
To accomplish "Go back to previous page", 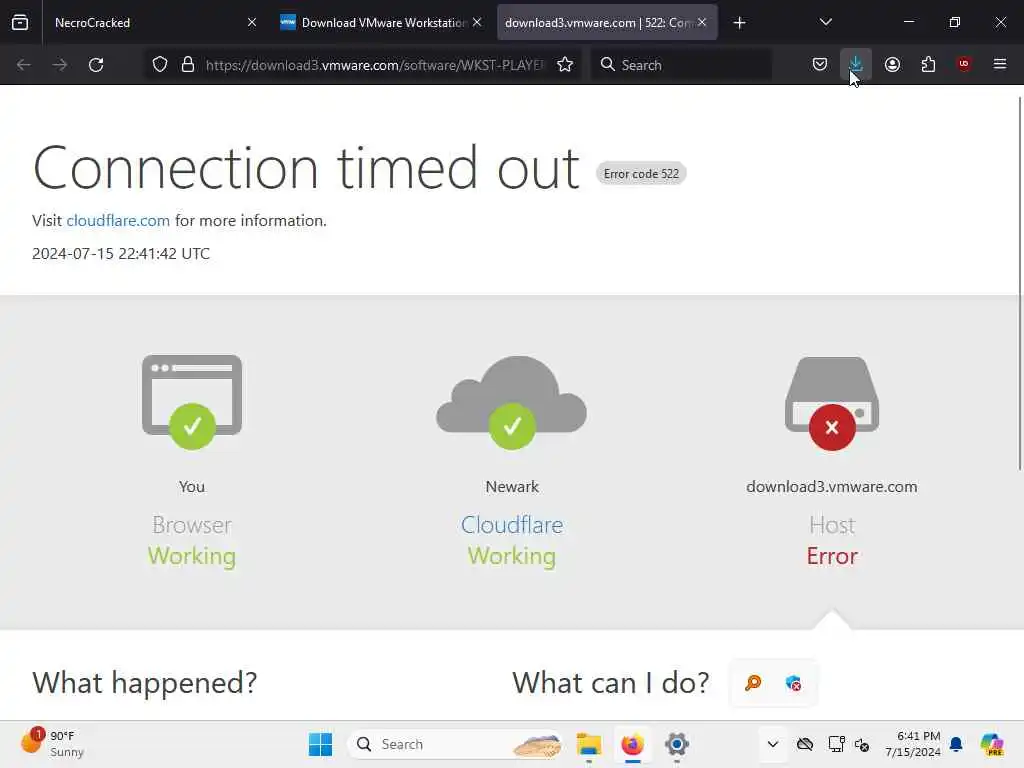I will click(x=24, y=65).
